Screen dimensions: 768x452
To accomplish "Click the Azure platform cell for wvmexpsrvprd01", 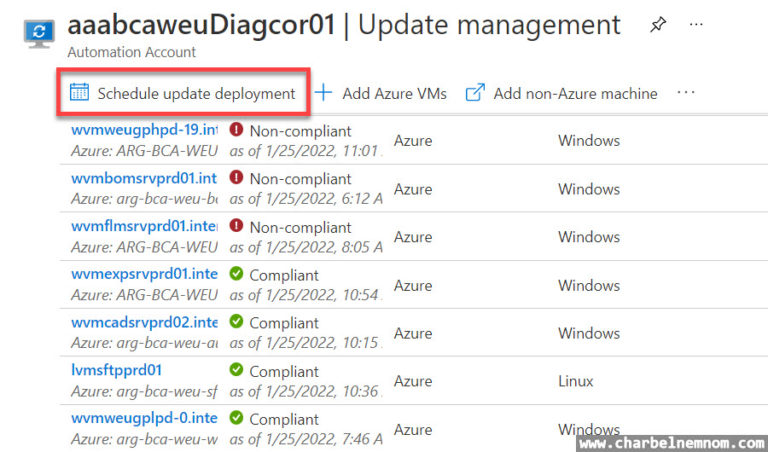I will pyautogui.click(x=413, y=285).
